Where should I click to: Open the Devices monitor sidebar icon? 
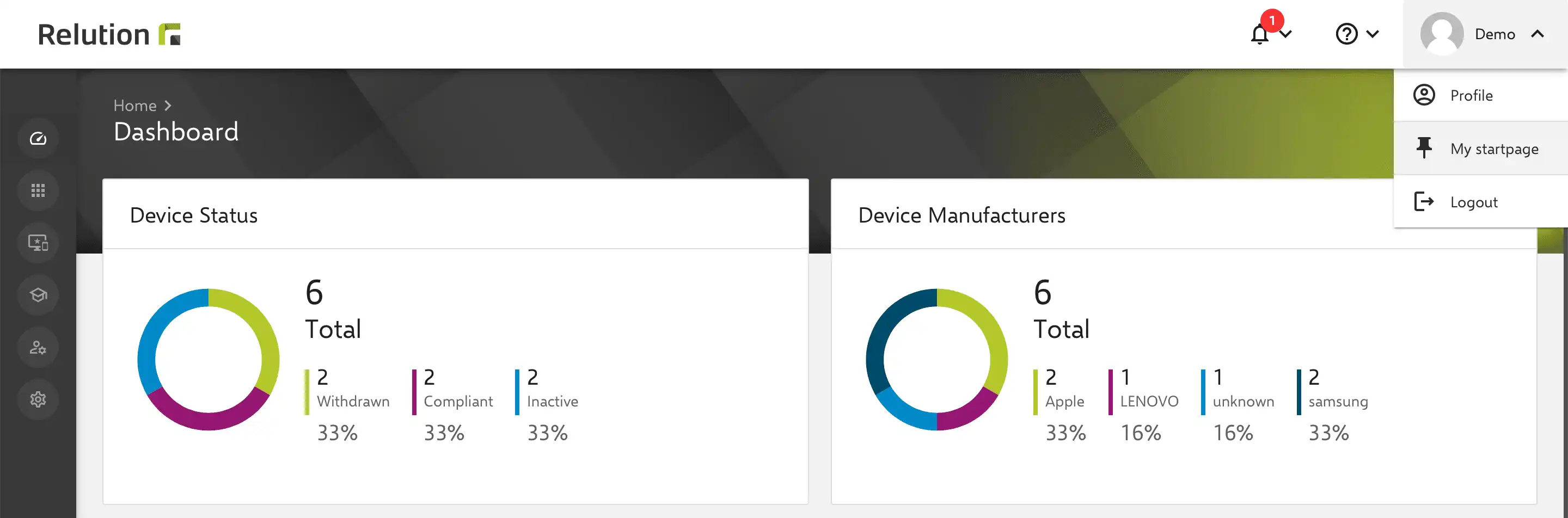(x=38, y=243)
